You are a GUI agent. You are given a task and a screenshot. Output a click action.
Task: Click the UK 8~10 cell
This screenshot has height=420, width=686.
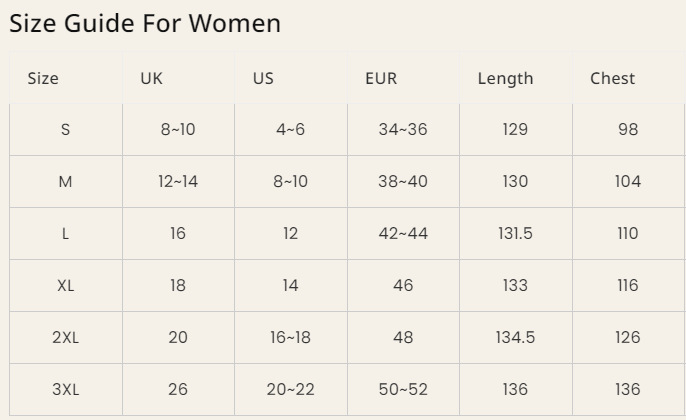[178, 130]
